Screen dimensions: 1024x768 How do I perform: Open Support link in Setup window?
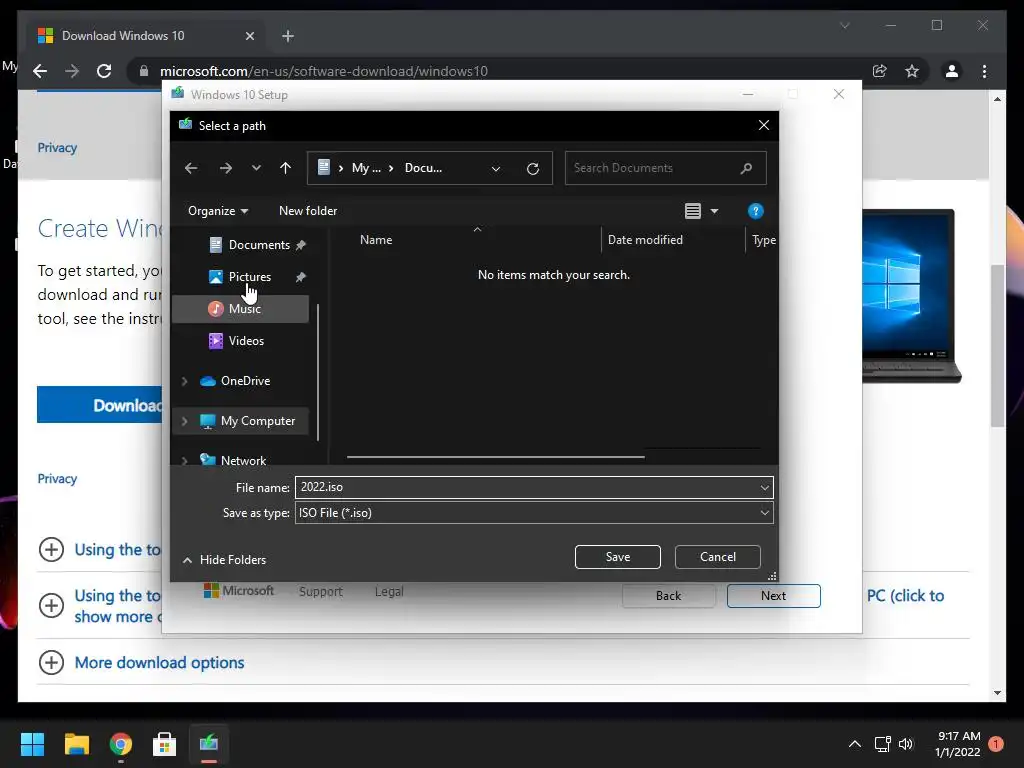click(321, 592)
